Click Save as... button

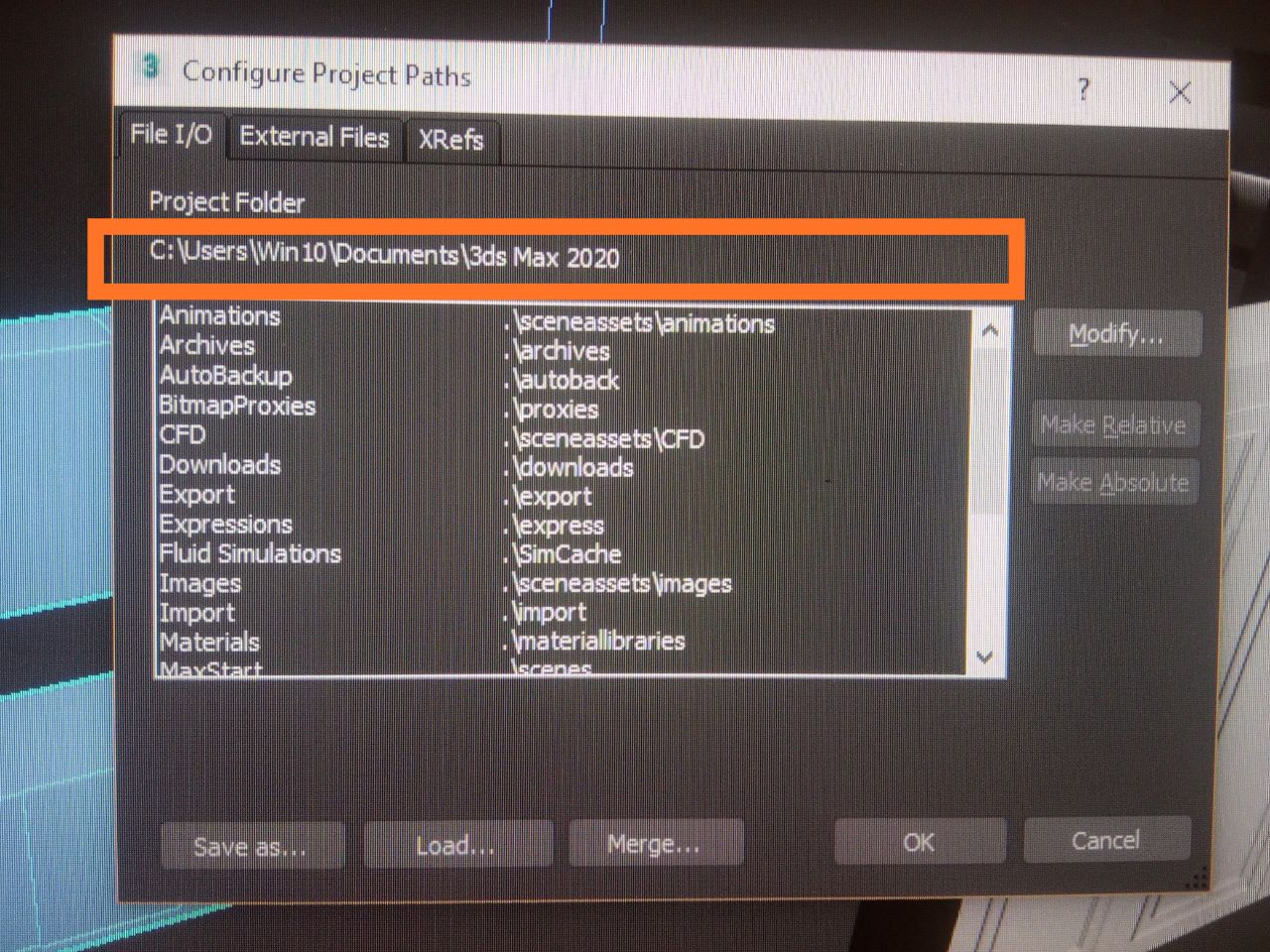point(251,847)
